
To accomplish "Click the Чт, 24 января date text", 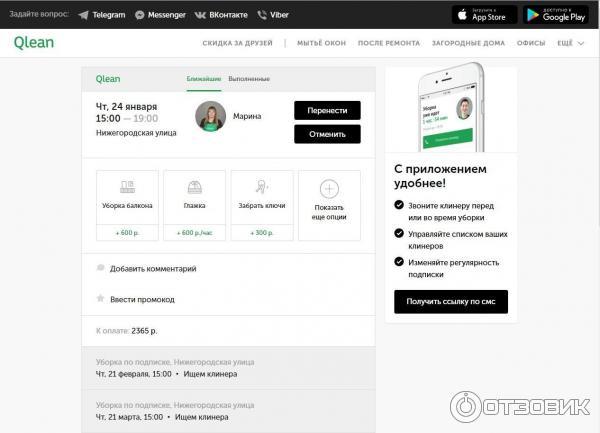I will (x=126, y=106).
